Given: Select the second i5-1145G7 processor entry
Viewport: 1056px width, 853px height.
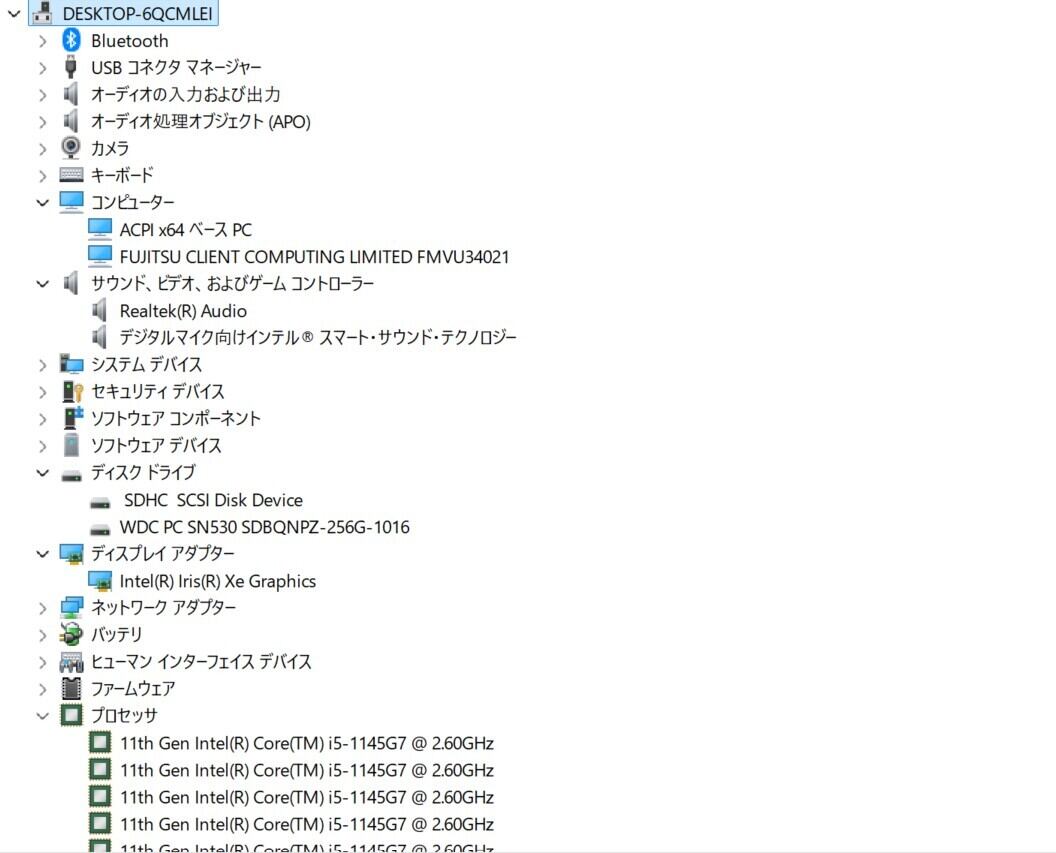Looking at the screenshot, I should (x=307, y=770).
